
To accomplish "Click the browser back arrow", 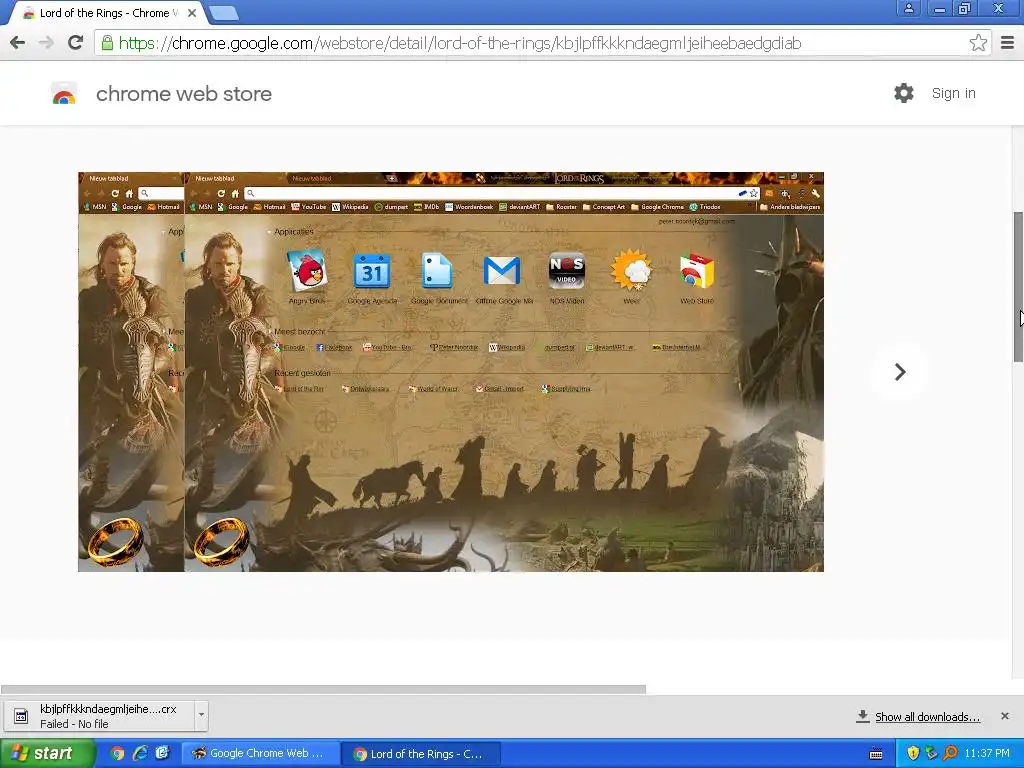I will pos(18,43).
